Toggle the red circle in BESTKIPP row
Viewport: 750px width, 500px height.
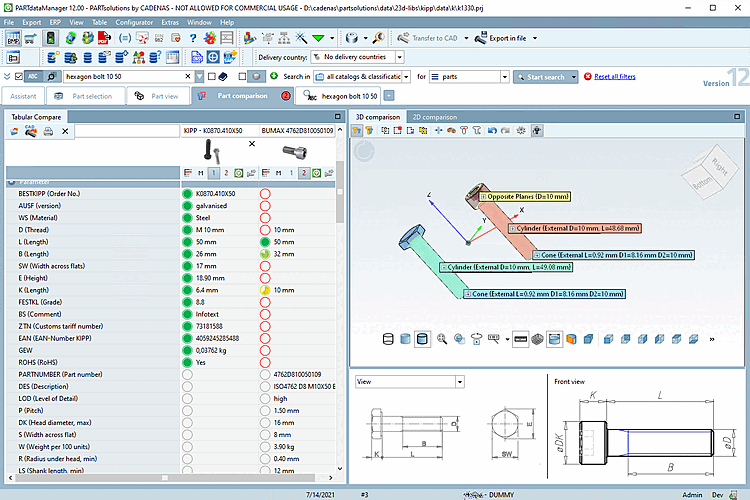(265, 194)
